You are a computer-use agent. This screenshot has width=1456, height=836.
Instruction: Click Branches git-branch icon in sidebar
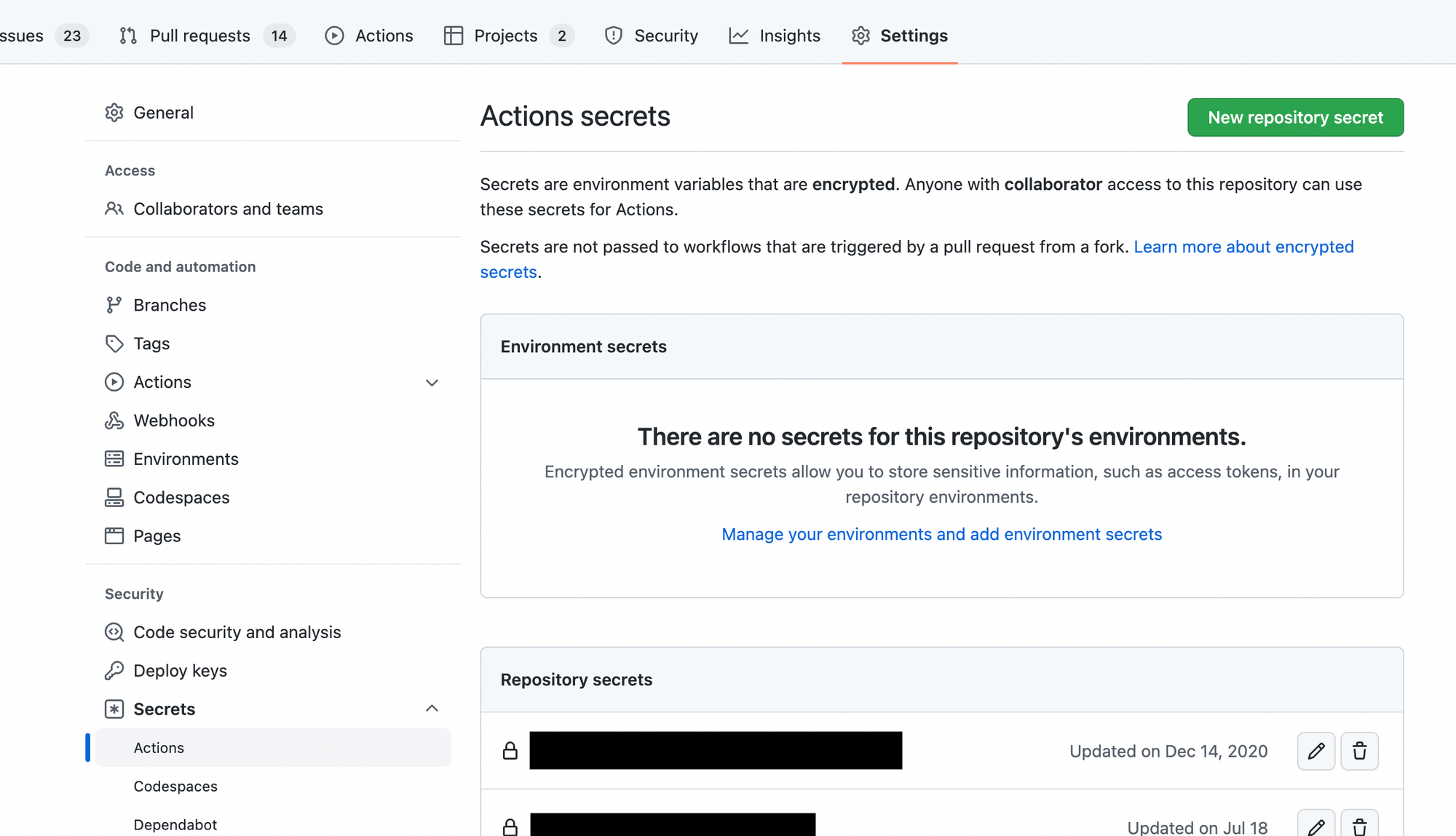tap(114, 305)
